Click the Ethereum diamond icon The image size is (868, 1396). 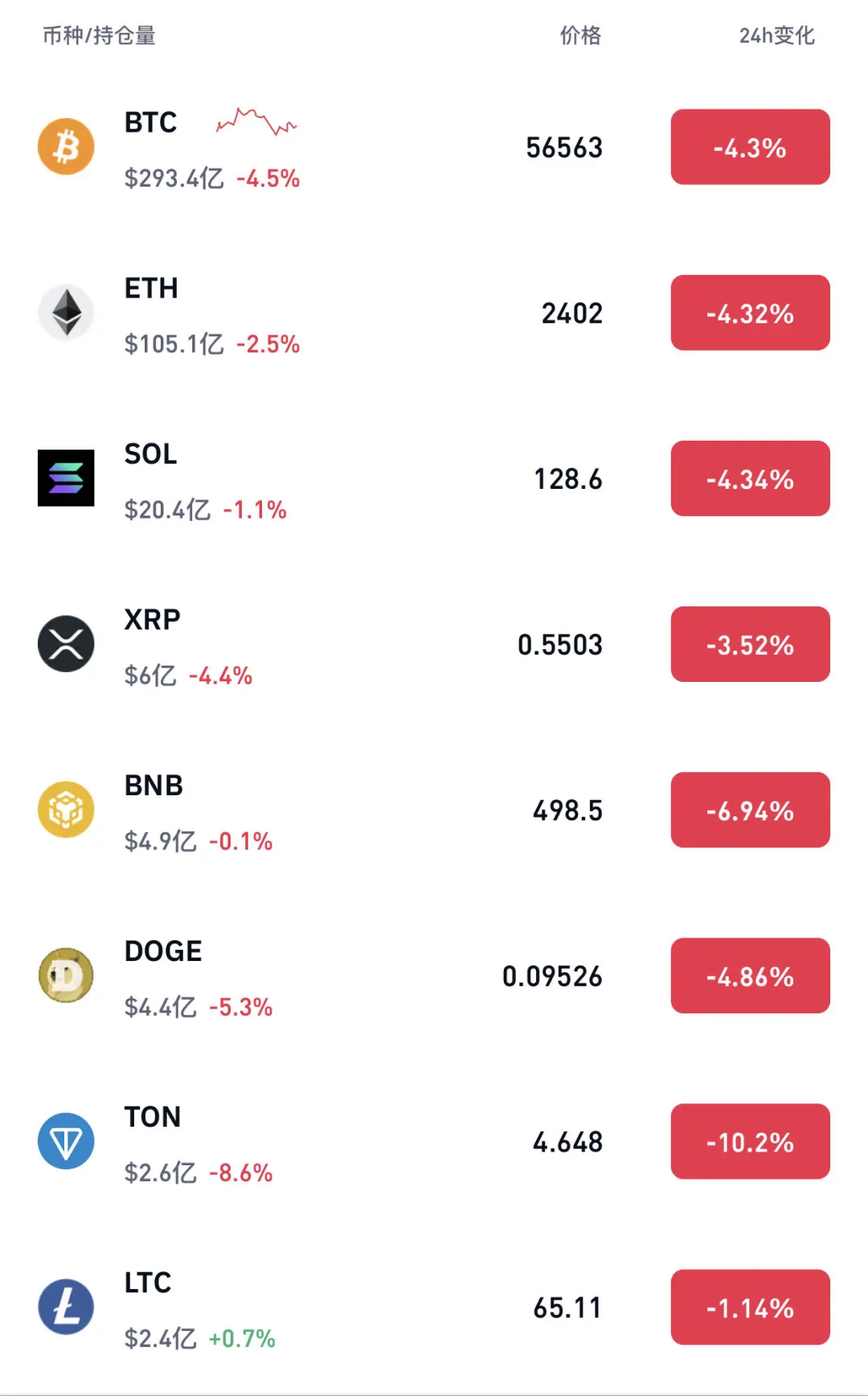[x=66, y=312]
